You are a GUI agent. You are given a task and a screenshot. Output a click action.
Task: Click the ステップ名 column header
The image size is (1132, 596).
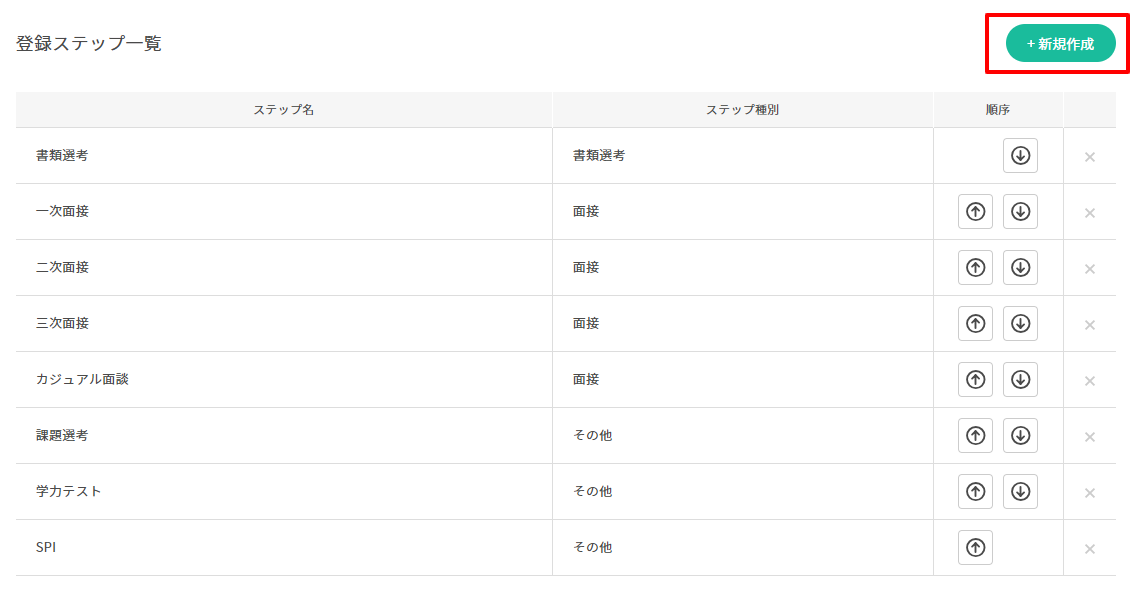click(x=284, y=110)
